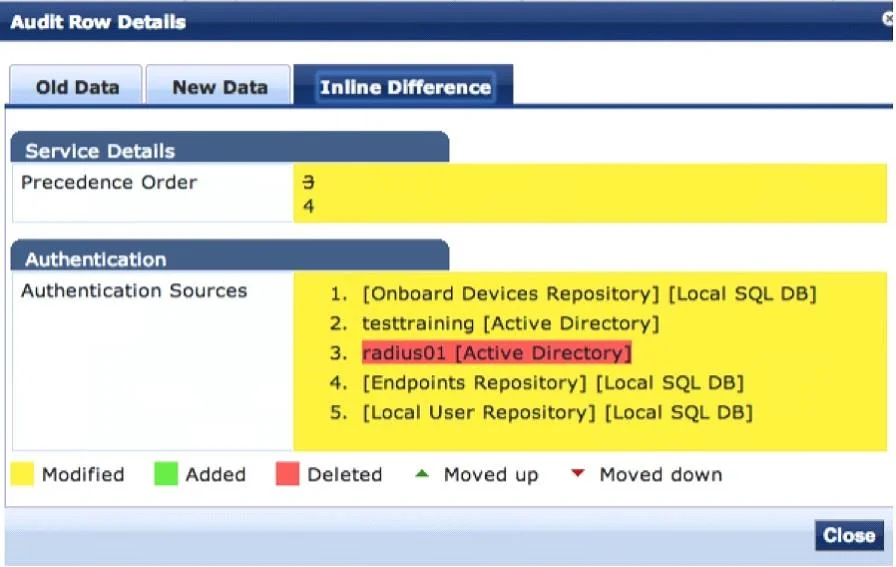Viewport: 896px width, 567px height.
Task: Select deleted radius01 Active Directory entry
Action: pyautogui.click(x=497, y=353)
